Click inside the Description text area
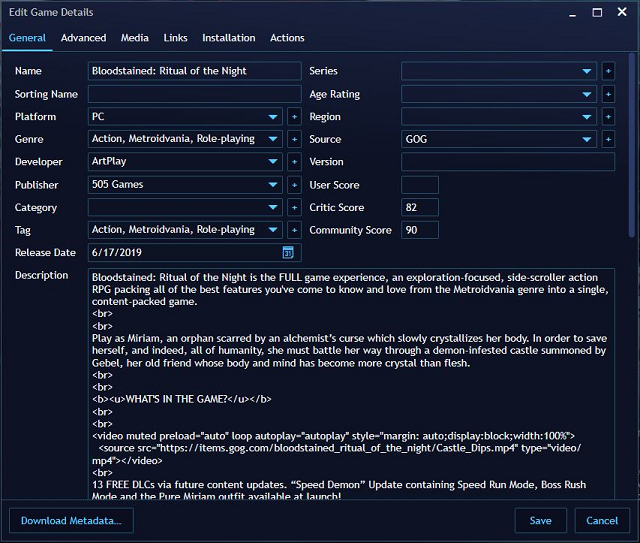Screen dimensions: 640x543 (x=351, y=384)
